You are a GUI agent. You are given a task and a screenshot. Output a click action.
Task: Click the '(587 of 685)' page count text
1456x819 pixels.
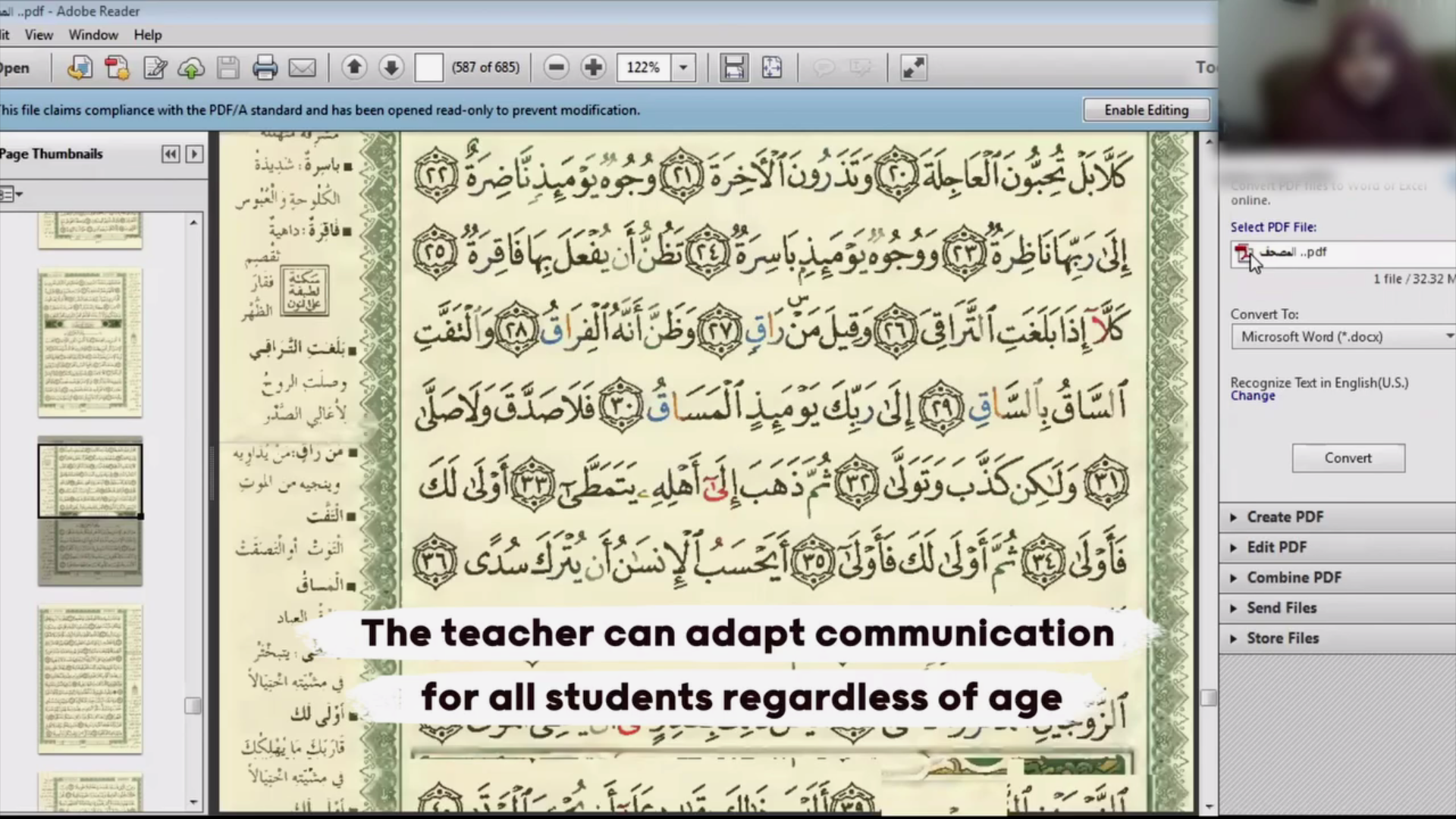(485, 67)
